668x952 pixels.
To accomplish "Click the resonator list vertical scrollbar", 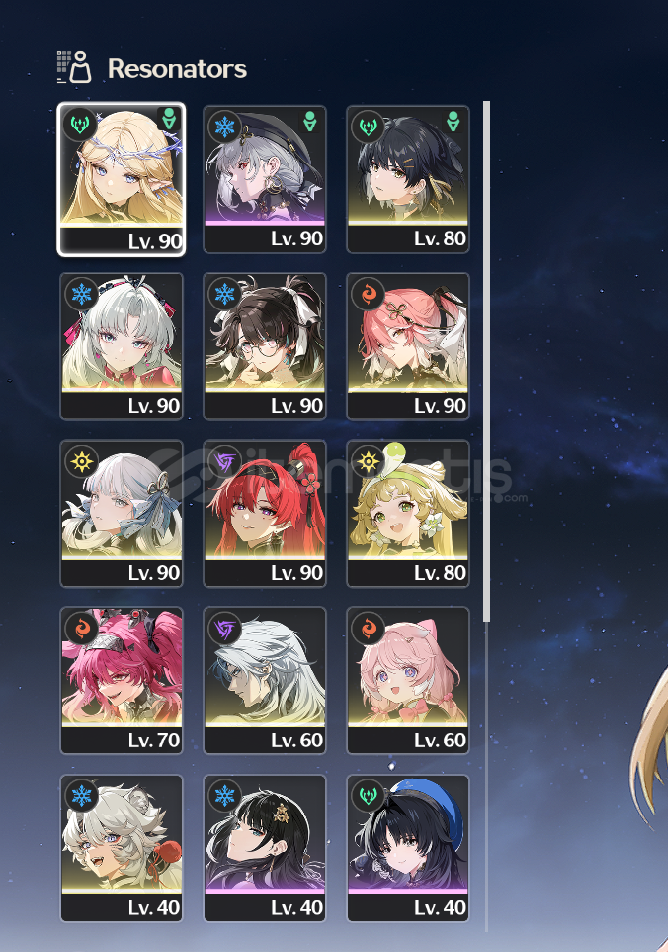I will click(486, 361).
